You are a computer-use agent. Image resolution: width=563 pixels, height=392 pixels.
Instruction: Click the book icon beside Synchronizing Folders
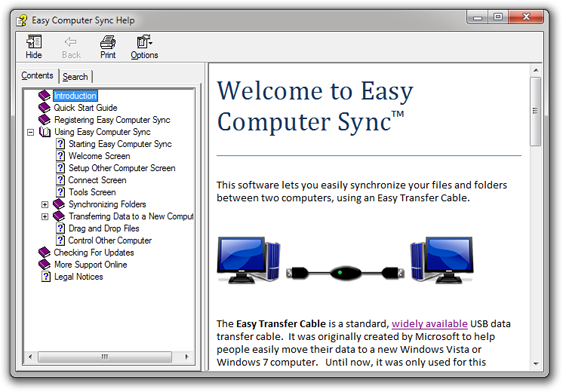pyautogui.click(x=59, y=204)
